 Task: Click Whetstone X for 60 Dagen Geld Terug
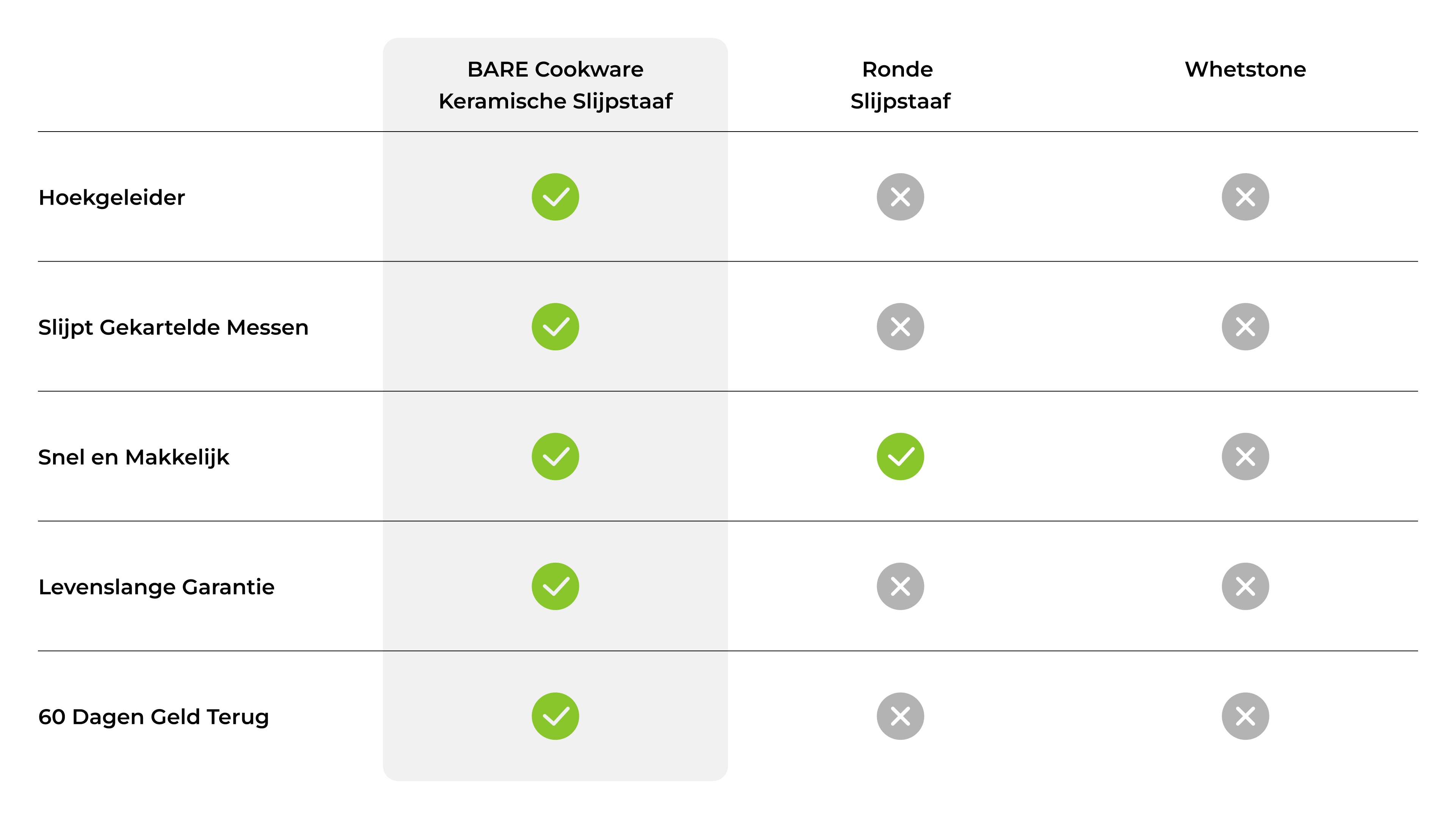pyautogui.click(x=1245, y=716)
